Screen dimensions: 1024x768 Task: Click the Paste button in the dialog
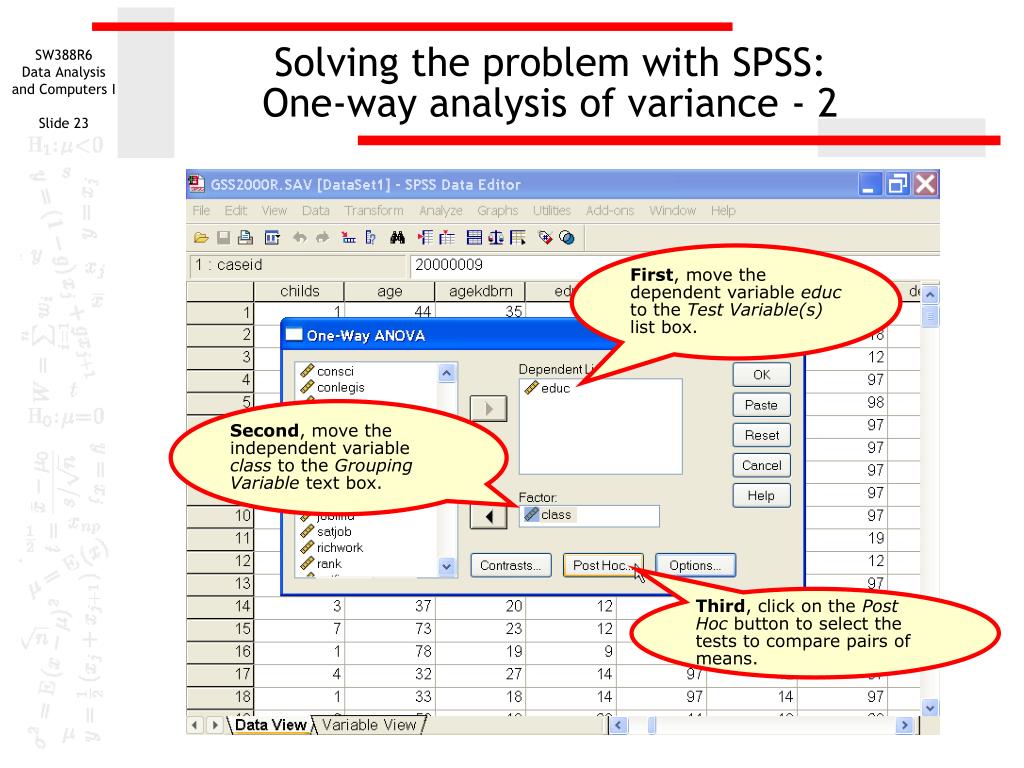tap(761, 405)
